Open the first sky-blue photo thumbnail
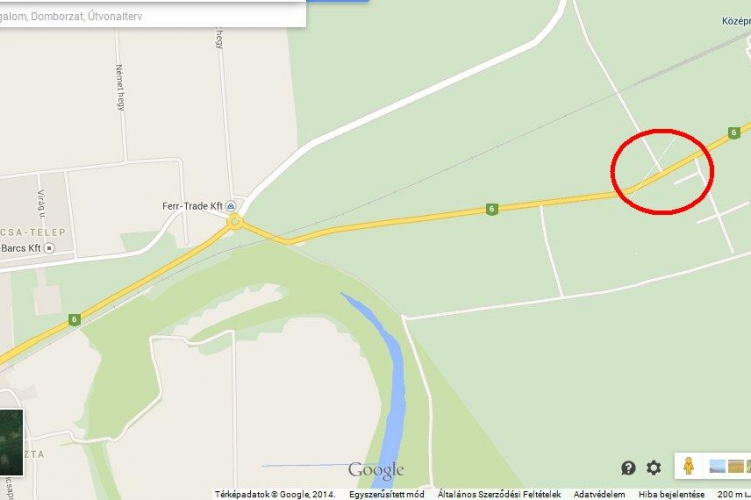The width and height of the screenshot is (751, 500). click(x=718, y=466)
